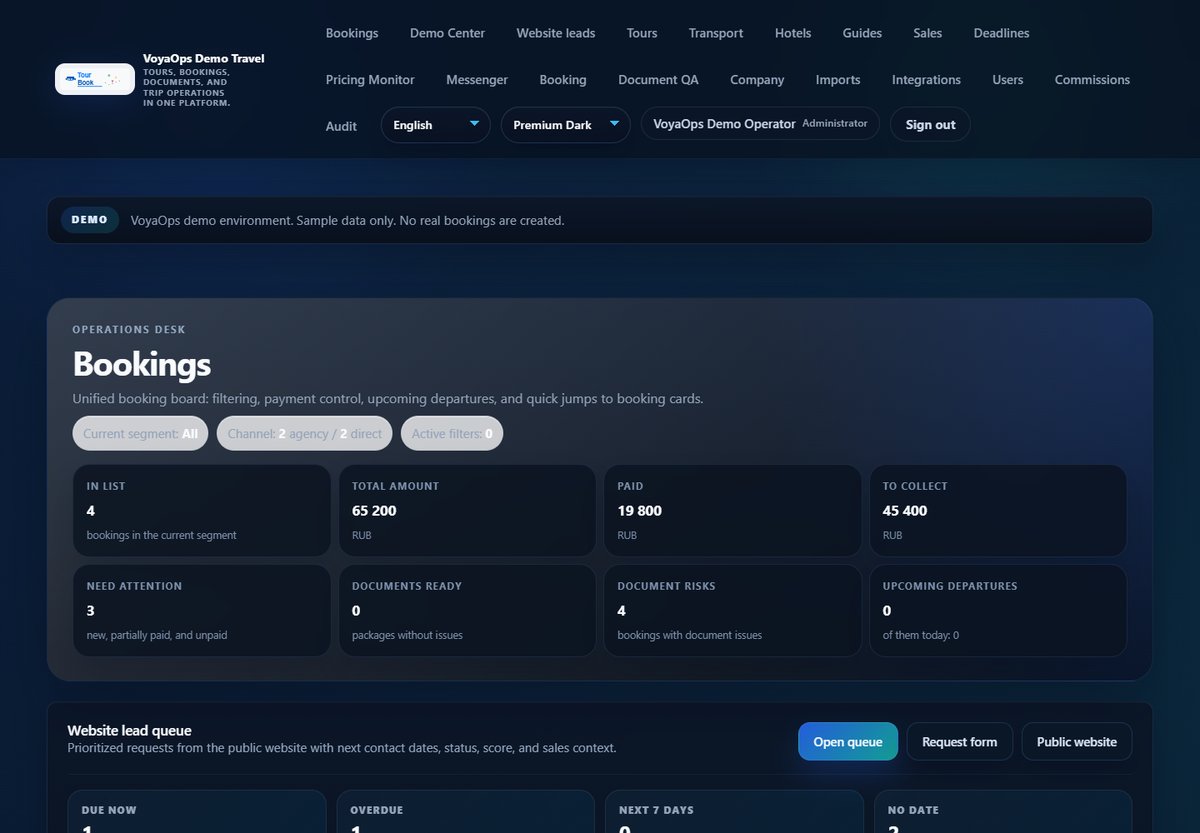Open Website leads page

point(556,33)
